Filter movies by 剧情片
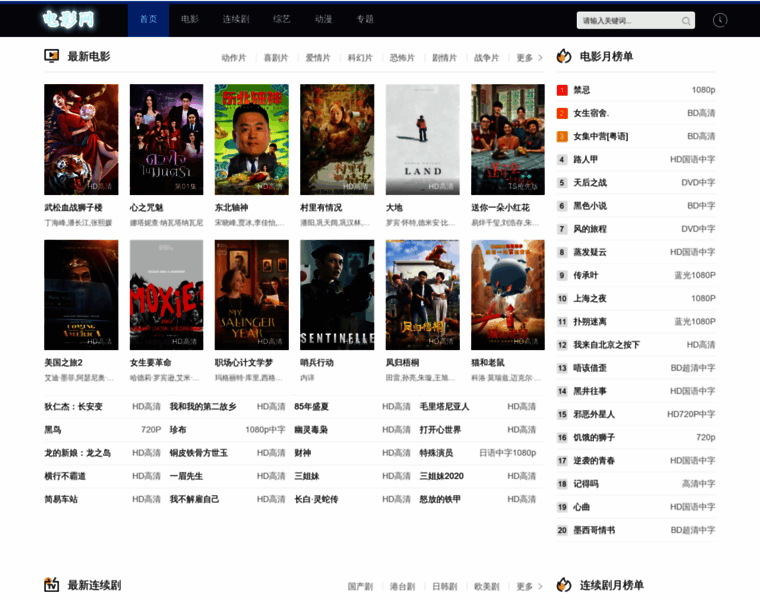This screenshot has height=600, width=760. 444,58
